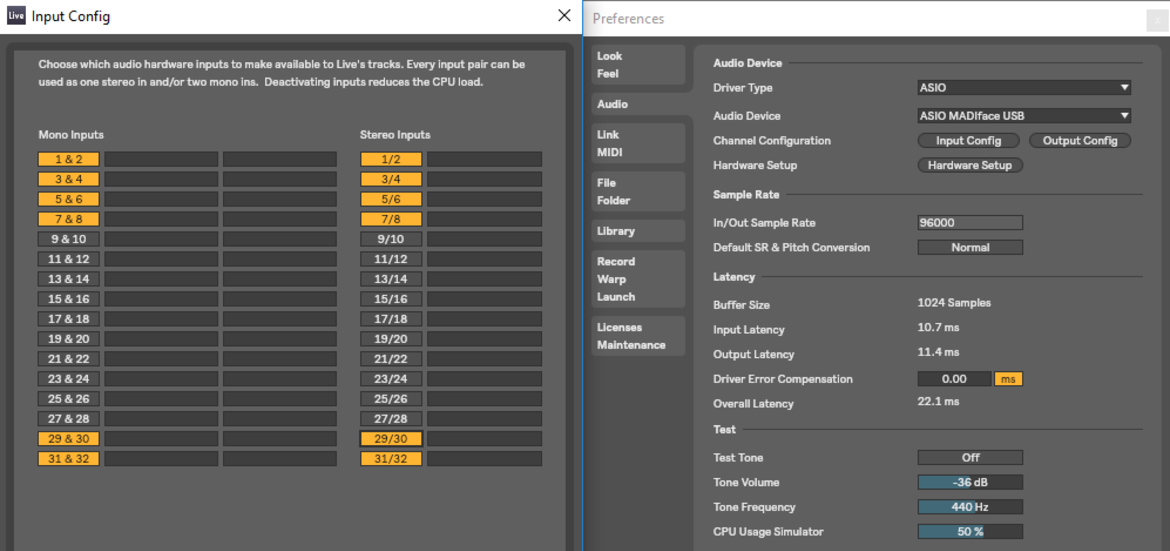This screenshot has height=551, width=1170.
Task: Switch to Record Warp Launch tab
Action: tap(638, 278)
